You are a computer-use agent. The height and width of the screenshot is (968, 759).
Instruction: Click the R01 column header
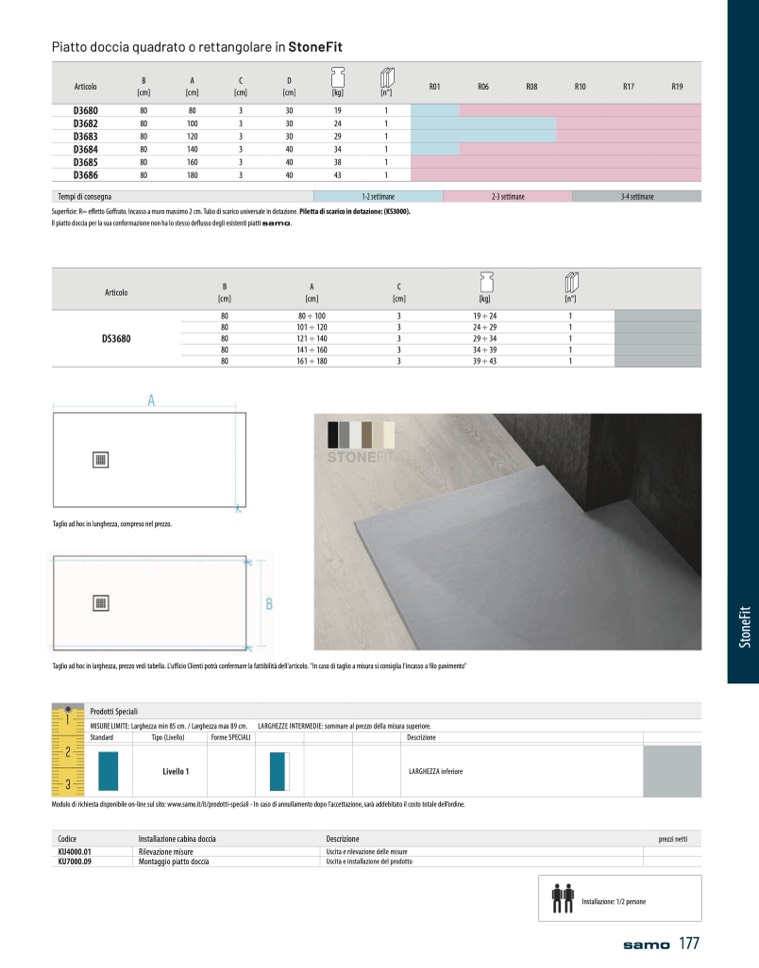[435, 87]
